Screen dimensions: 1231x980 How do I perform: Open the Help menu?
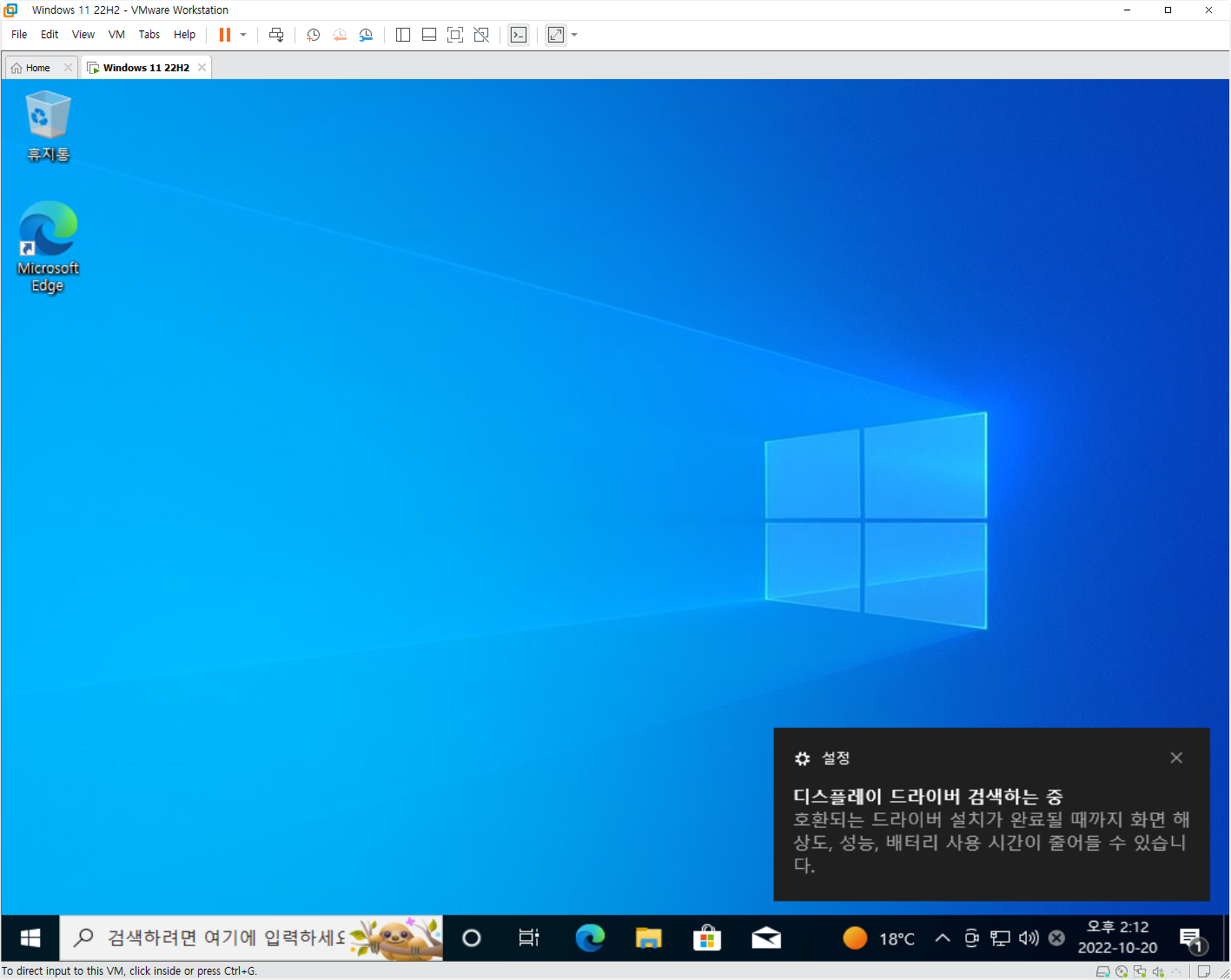coord(184,35)
